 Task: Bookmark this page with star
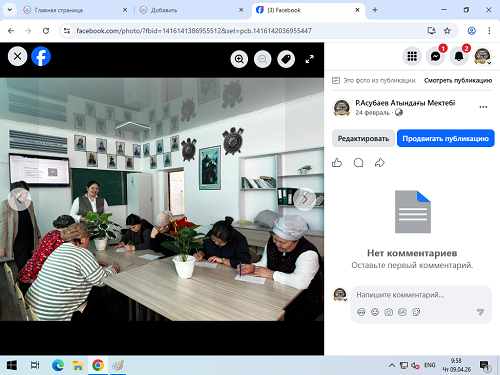[x=447, y=31]
